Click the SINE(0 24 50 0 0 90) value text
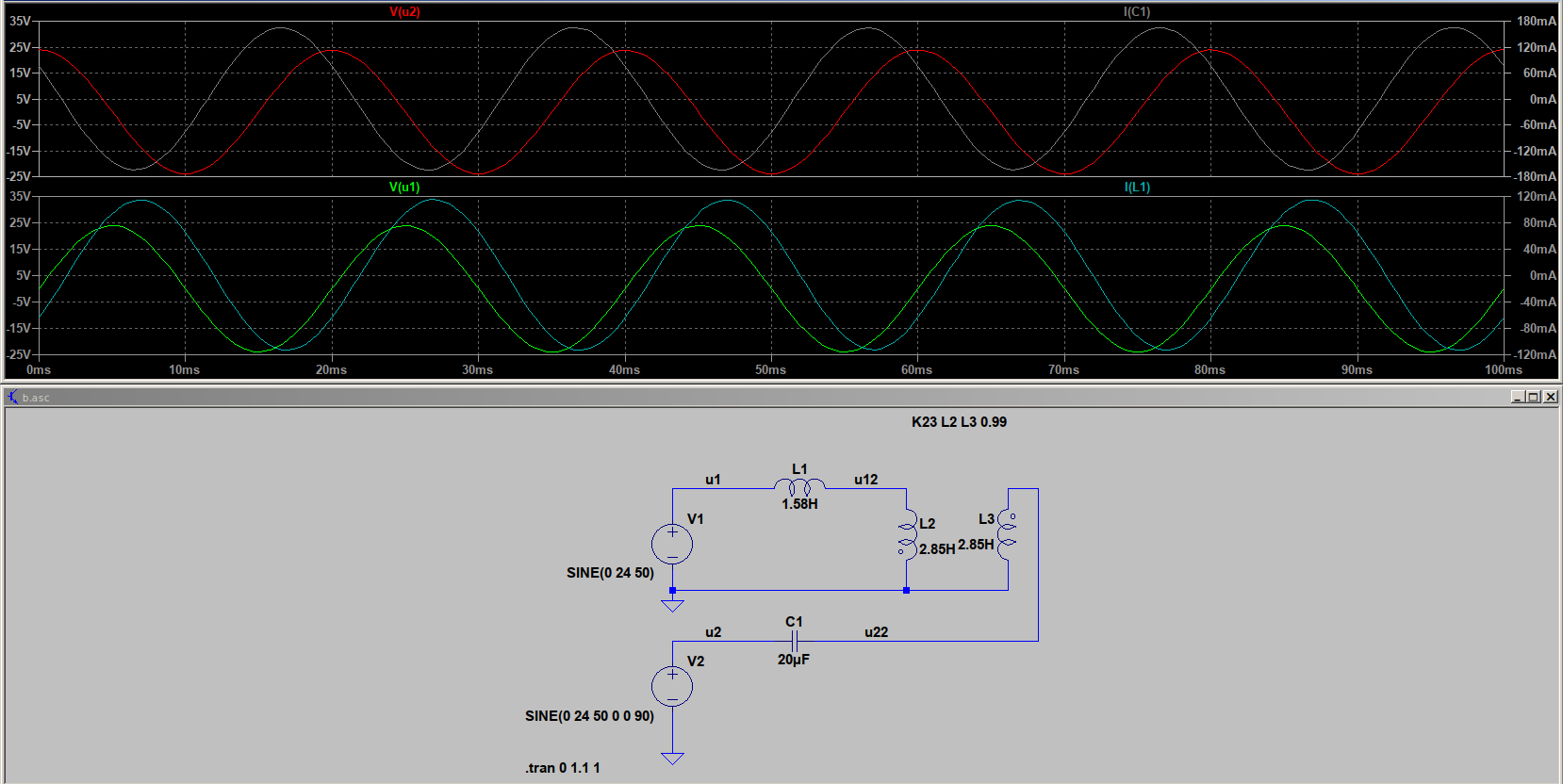The height and width of the screenshot is (784, 1563). (589, 716)
